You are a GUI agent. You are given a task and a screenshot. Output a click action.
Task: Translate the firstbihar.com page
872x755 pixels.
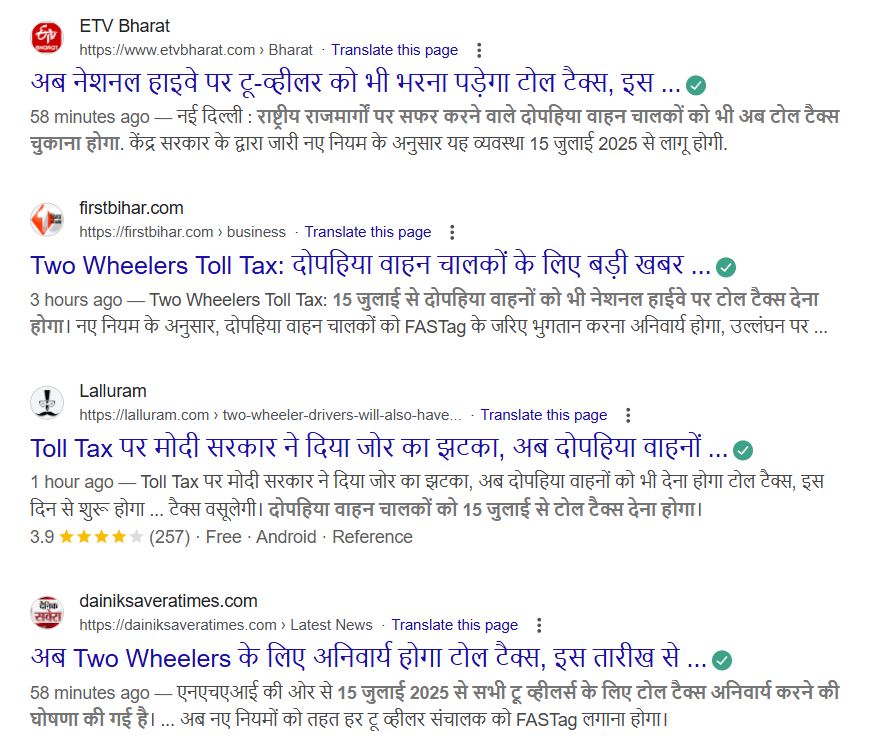pyautogui.click(x=368, y=232)
